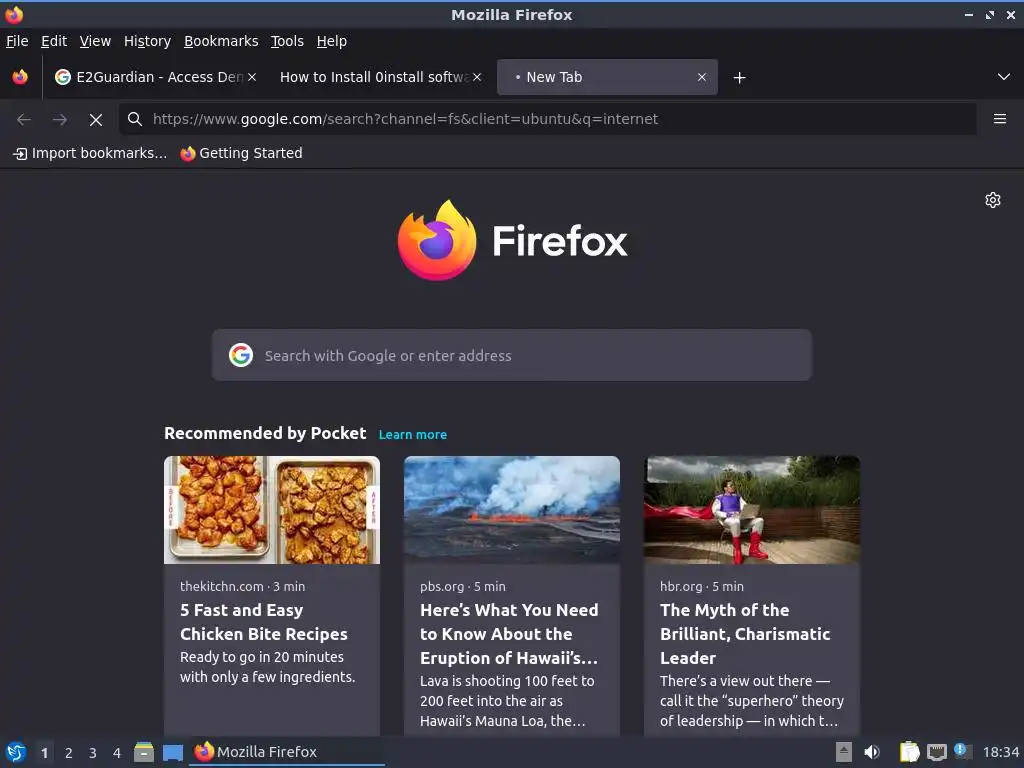Open the View menu
This screenshot has height=768, width=1024.
95,41
